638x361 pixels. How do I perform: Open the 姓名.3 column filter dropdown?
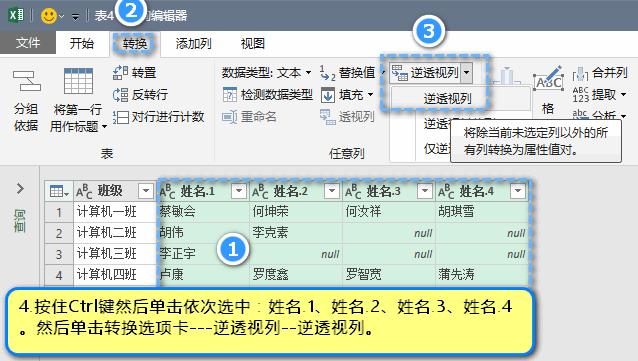[425, 190]
